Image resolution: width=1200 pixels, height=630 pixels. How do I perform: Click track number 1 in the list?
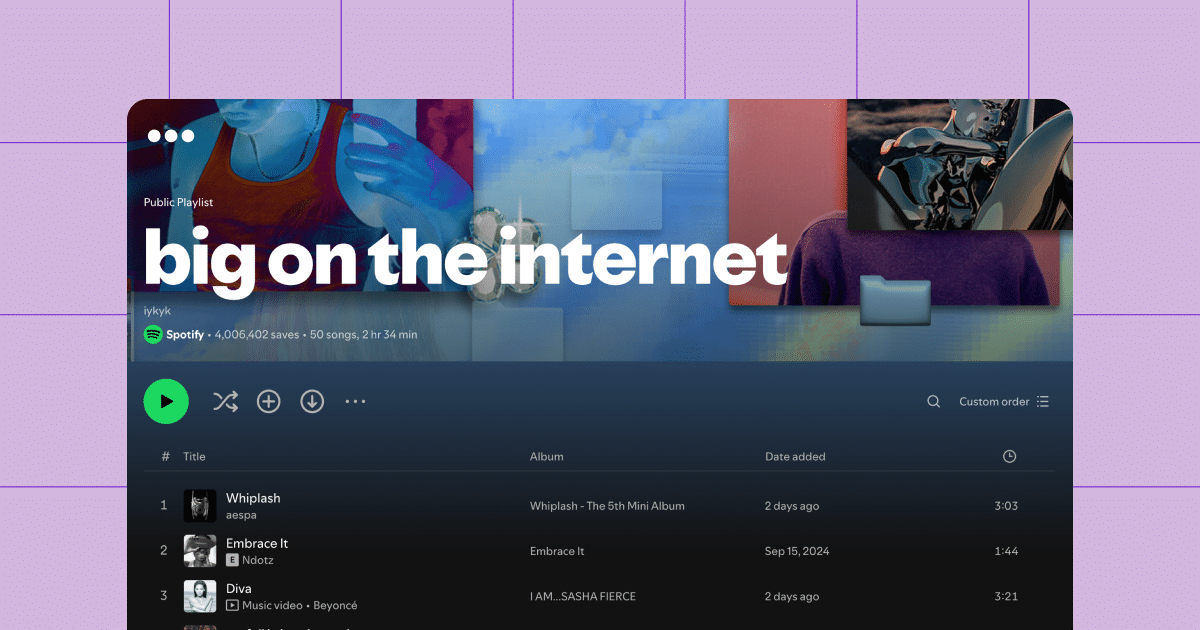(164, 506)
